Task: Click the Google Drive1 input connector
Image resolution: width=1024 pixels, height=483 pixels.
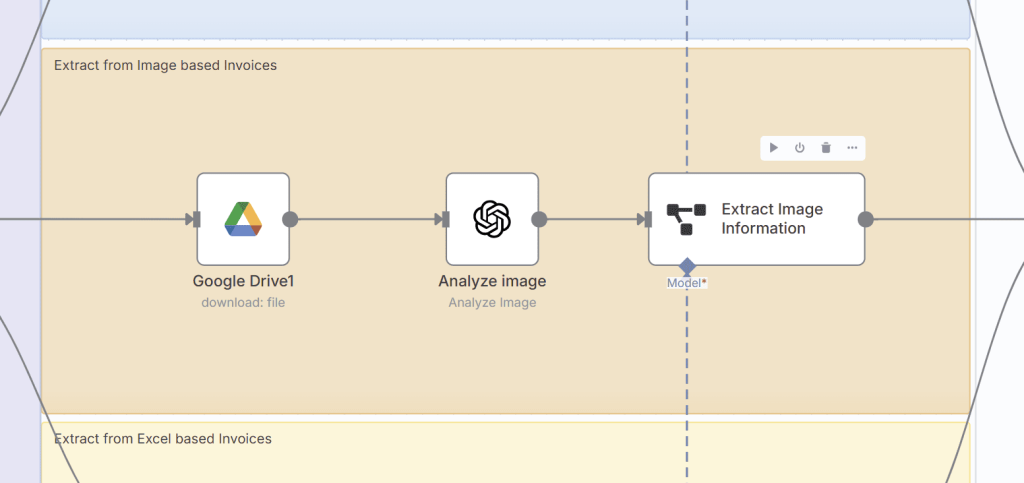Action: tap(196, 219)
